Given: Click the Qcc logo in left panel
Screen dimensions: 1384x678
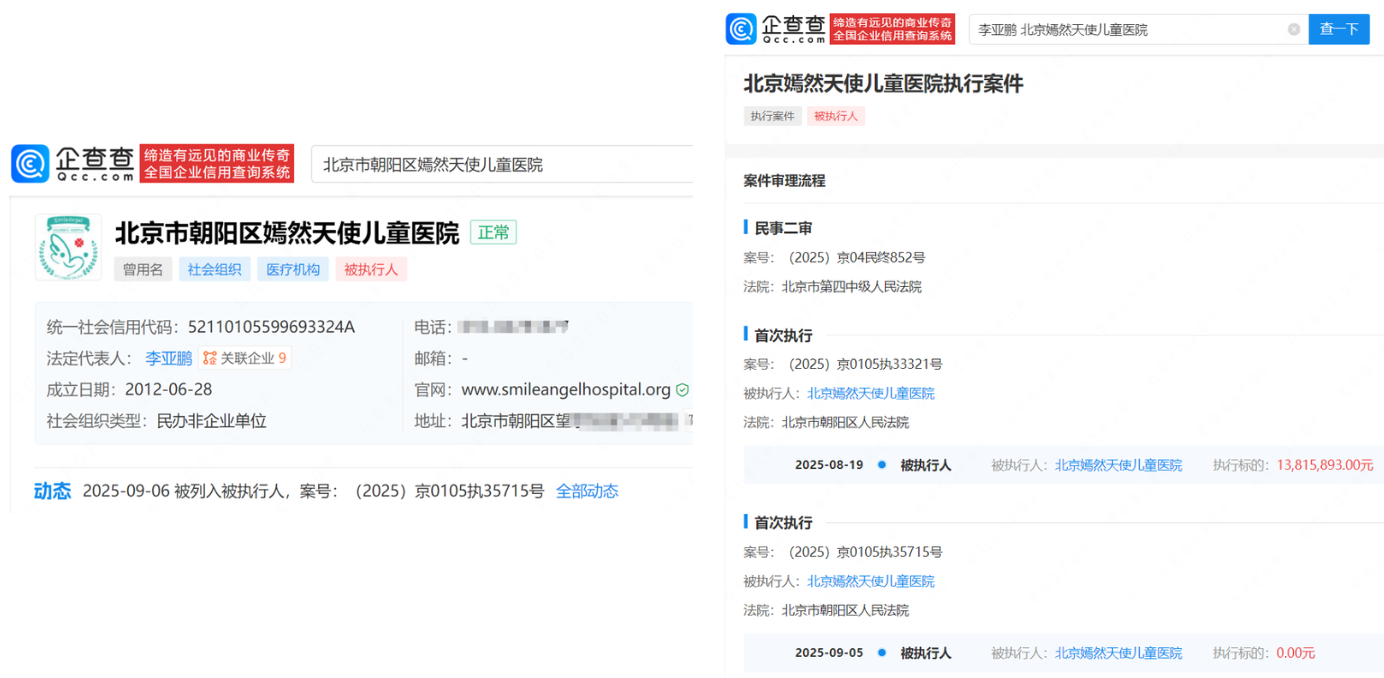Looking at the screenshot, I should click(x=72, y=163).
